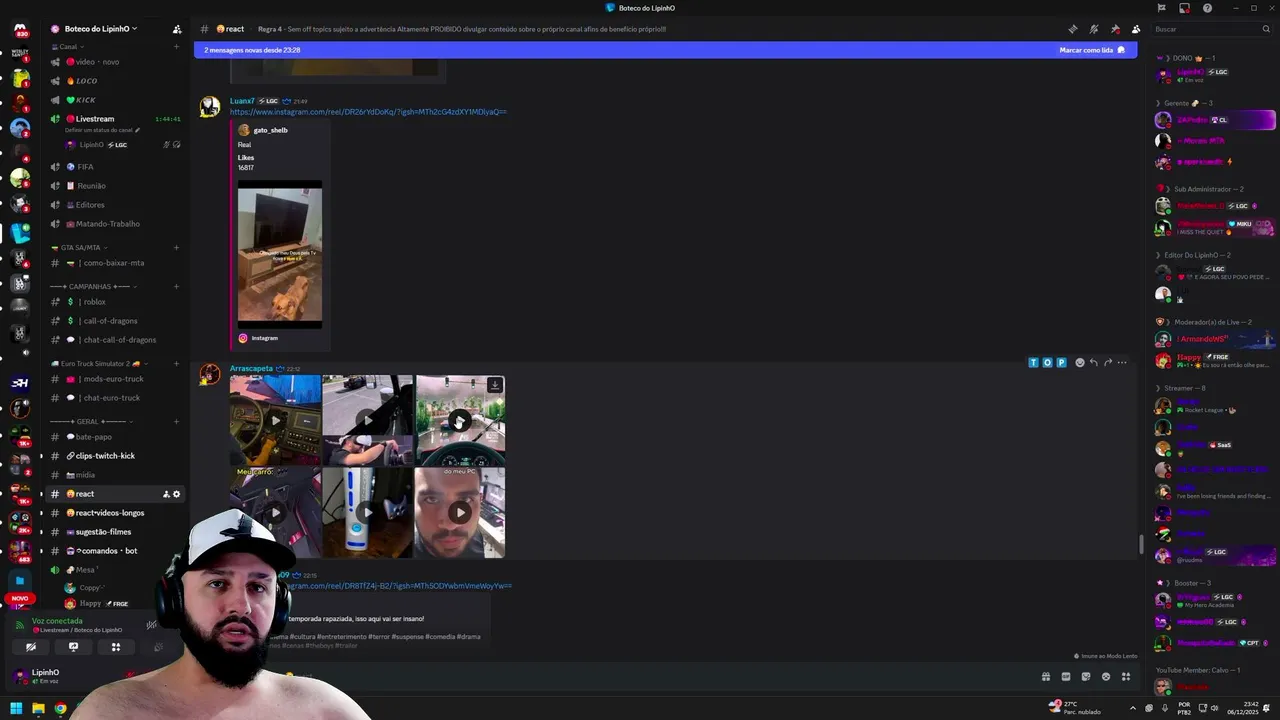Play the 'Meu carro' video thumbnail
This screenshot has width=1280, height=720.
coord(275,513)
